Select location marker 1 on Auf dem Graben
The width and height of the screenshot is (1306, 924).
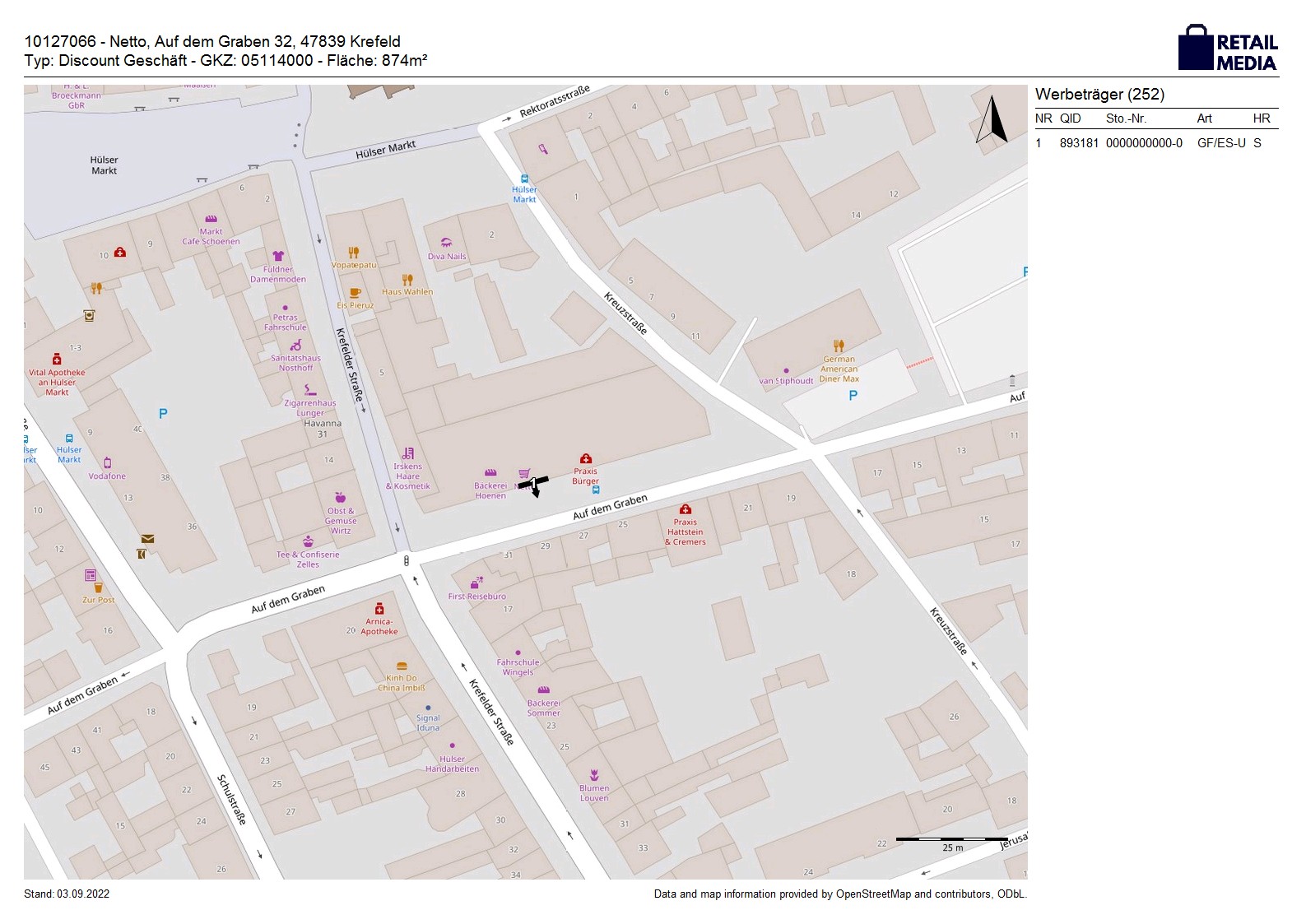point(534,484)
